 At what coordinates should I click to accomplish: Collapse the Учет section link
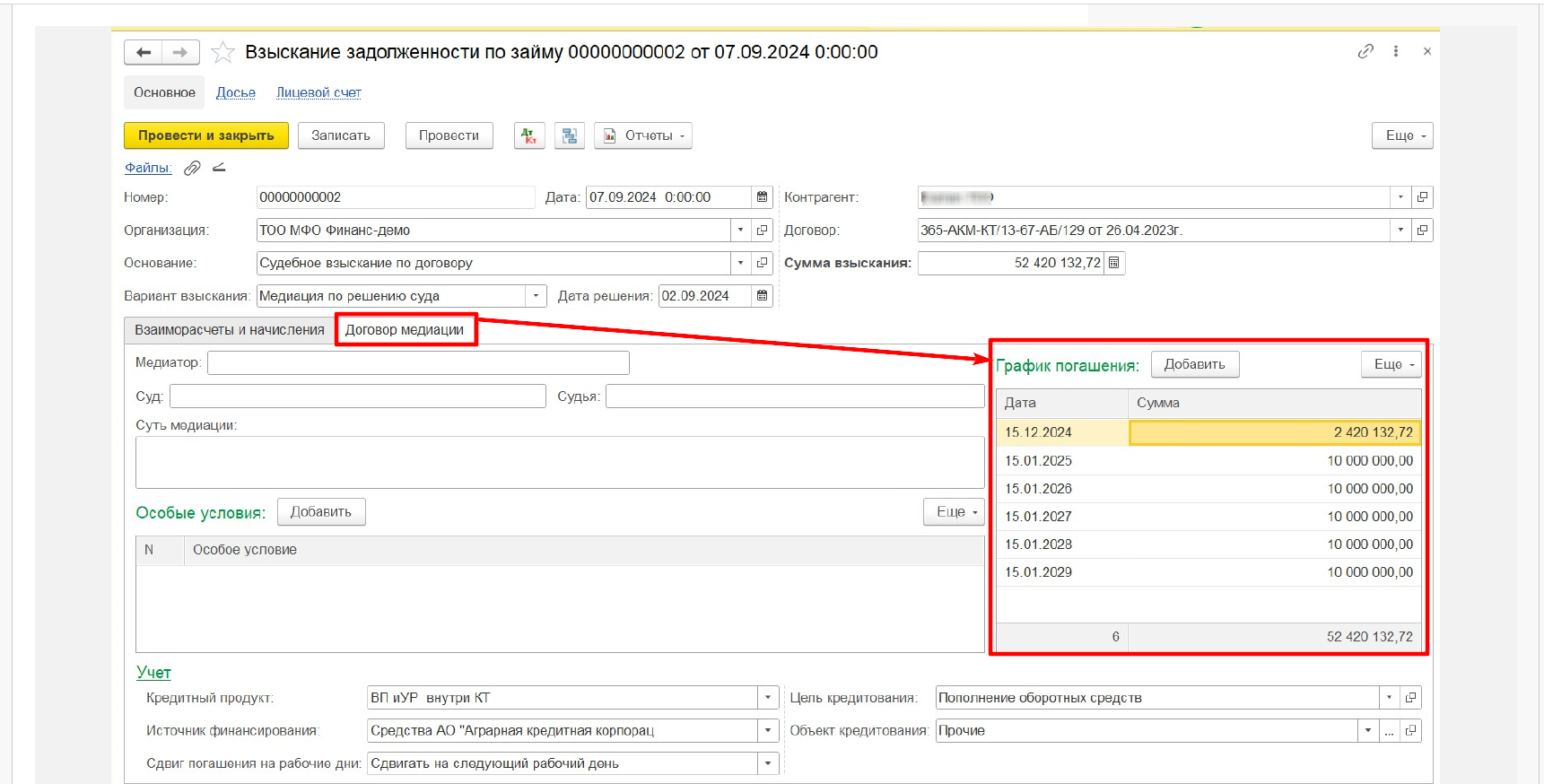153,672
